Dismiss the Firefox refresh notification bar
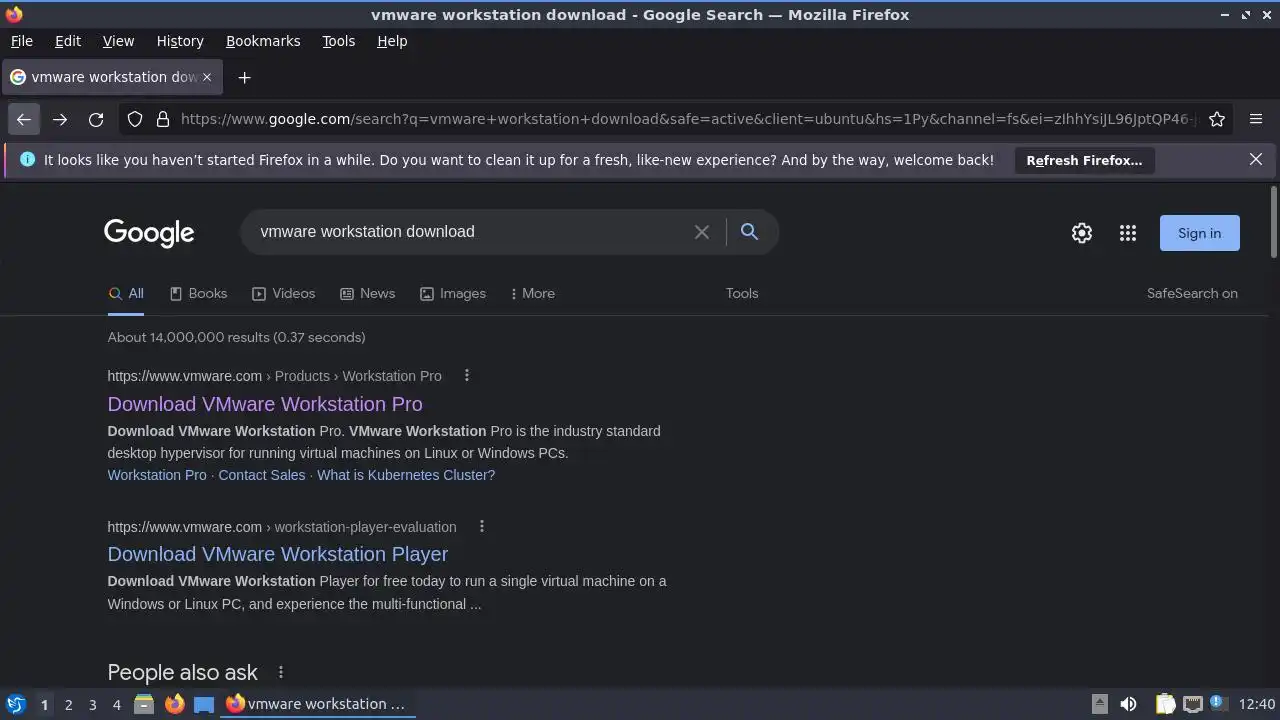 coord(1256,159)
